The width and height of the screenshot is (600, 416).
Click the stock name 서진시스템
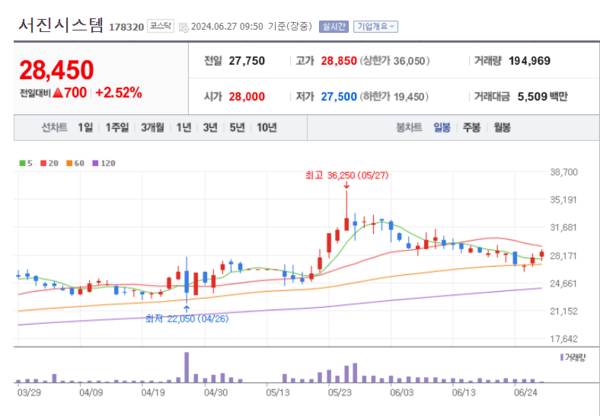[61, 25]
